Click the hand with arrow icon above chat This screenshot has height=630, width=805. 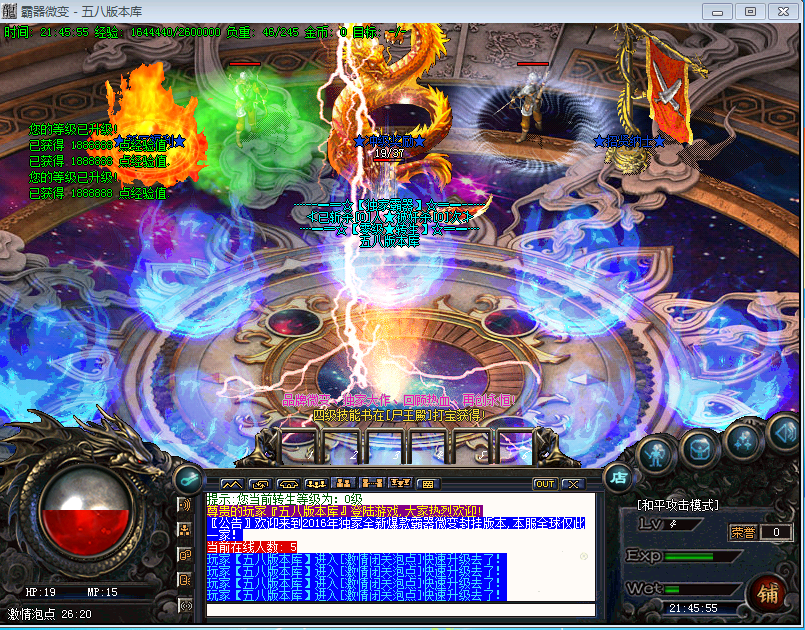[x=260, y=484]
